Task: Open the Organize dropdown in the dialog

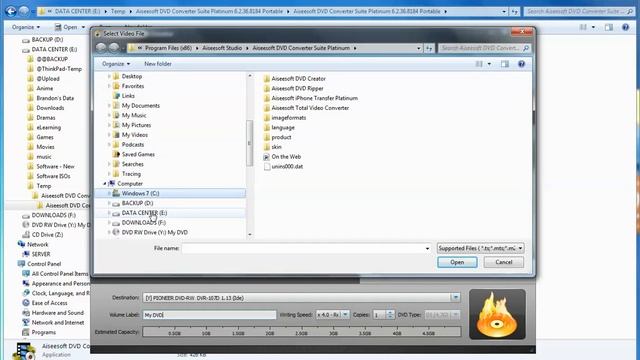Action: (116, 64)
